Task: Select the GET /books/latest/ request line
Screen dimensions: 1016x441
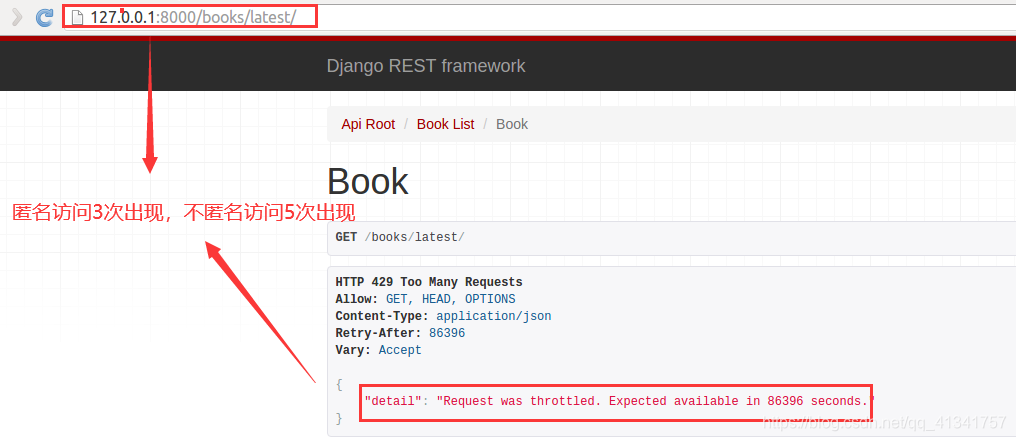Action: pos(400,237)
